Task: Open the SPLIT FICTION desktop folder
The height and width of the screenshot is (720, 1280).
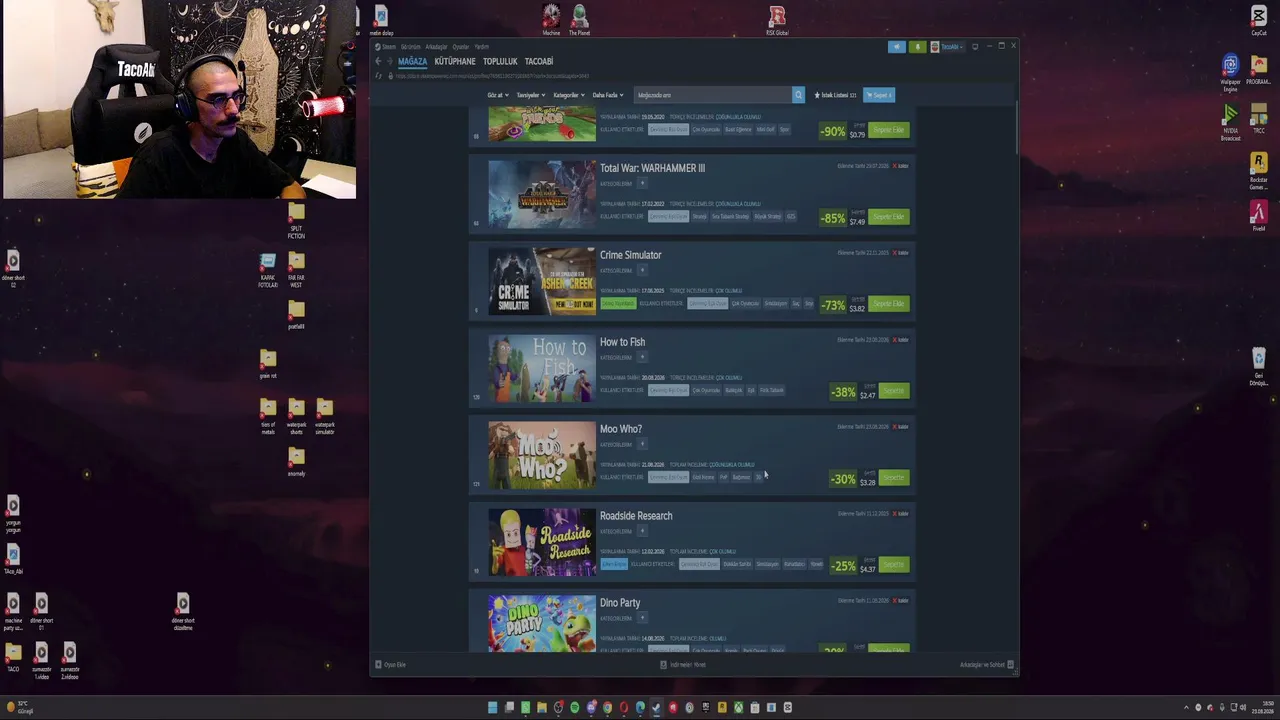Action: click(296, 221)
